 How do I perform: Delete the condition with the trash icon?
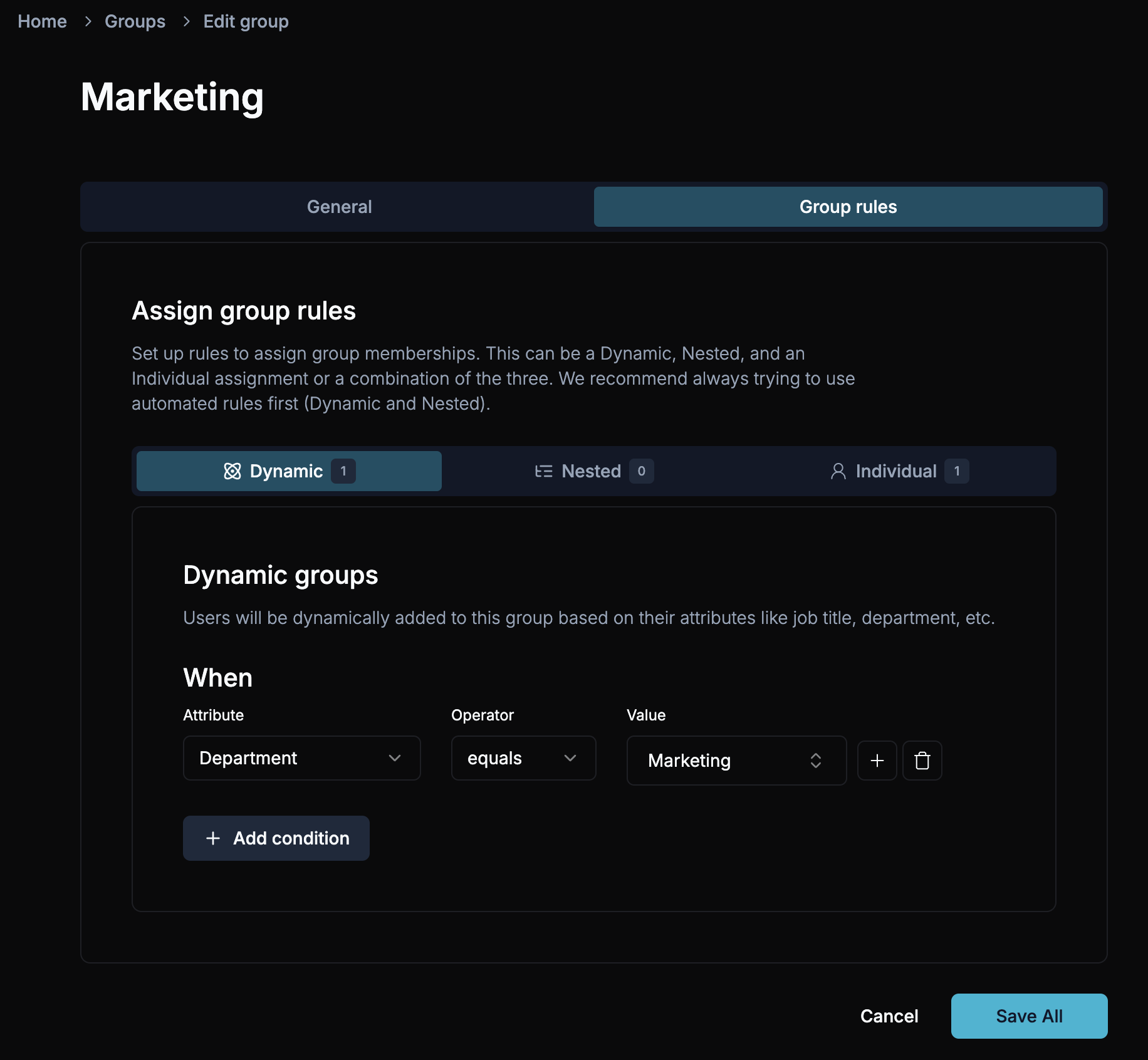pyautogui.click(x=922, y=761)
